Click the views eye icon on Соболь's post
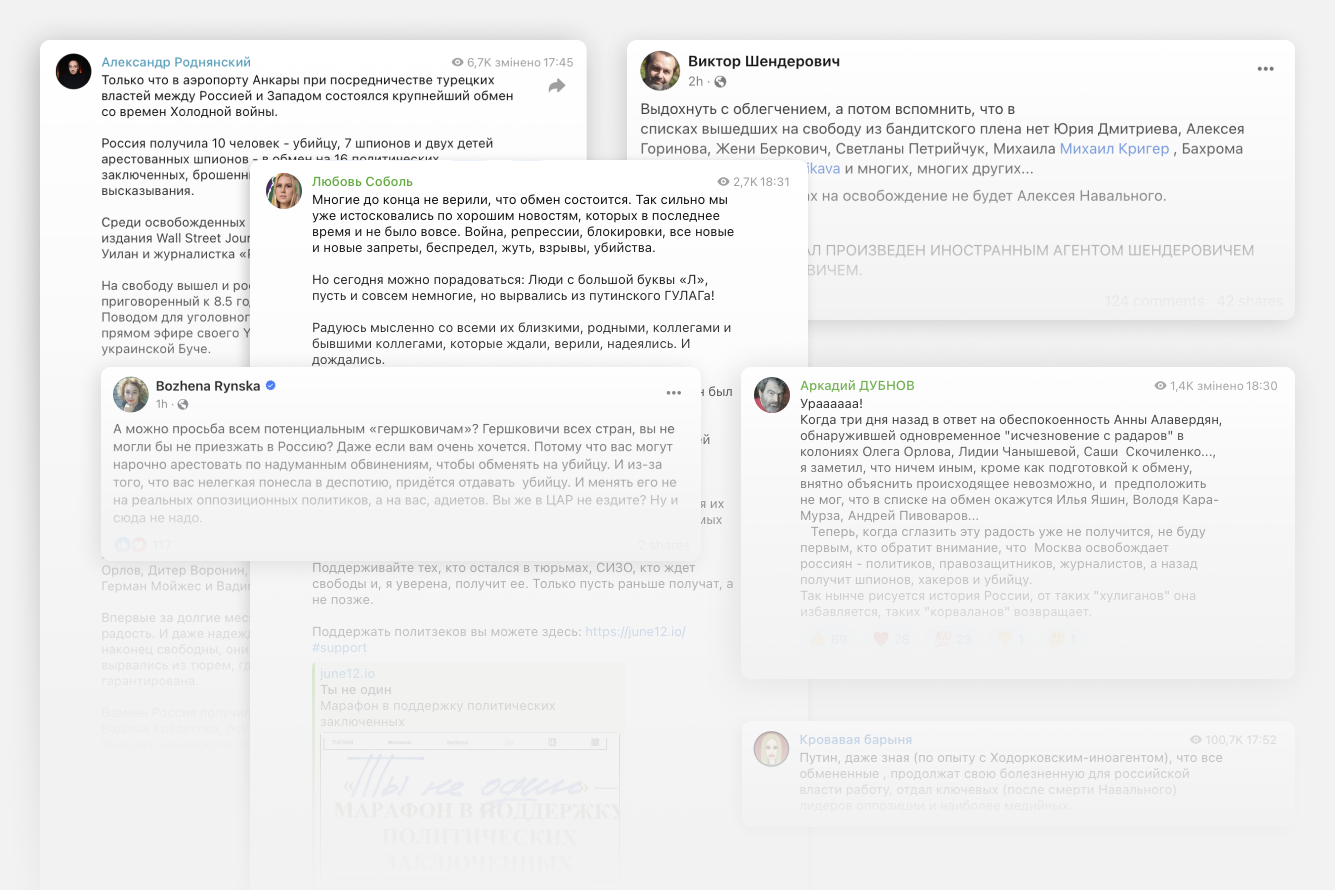This screenshot has width=1335, height=890. pos(724,182)
